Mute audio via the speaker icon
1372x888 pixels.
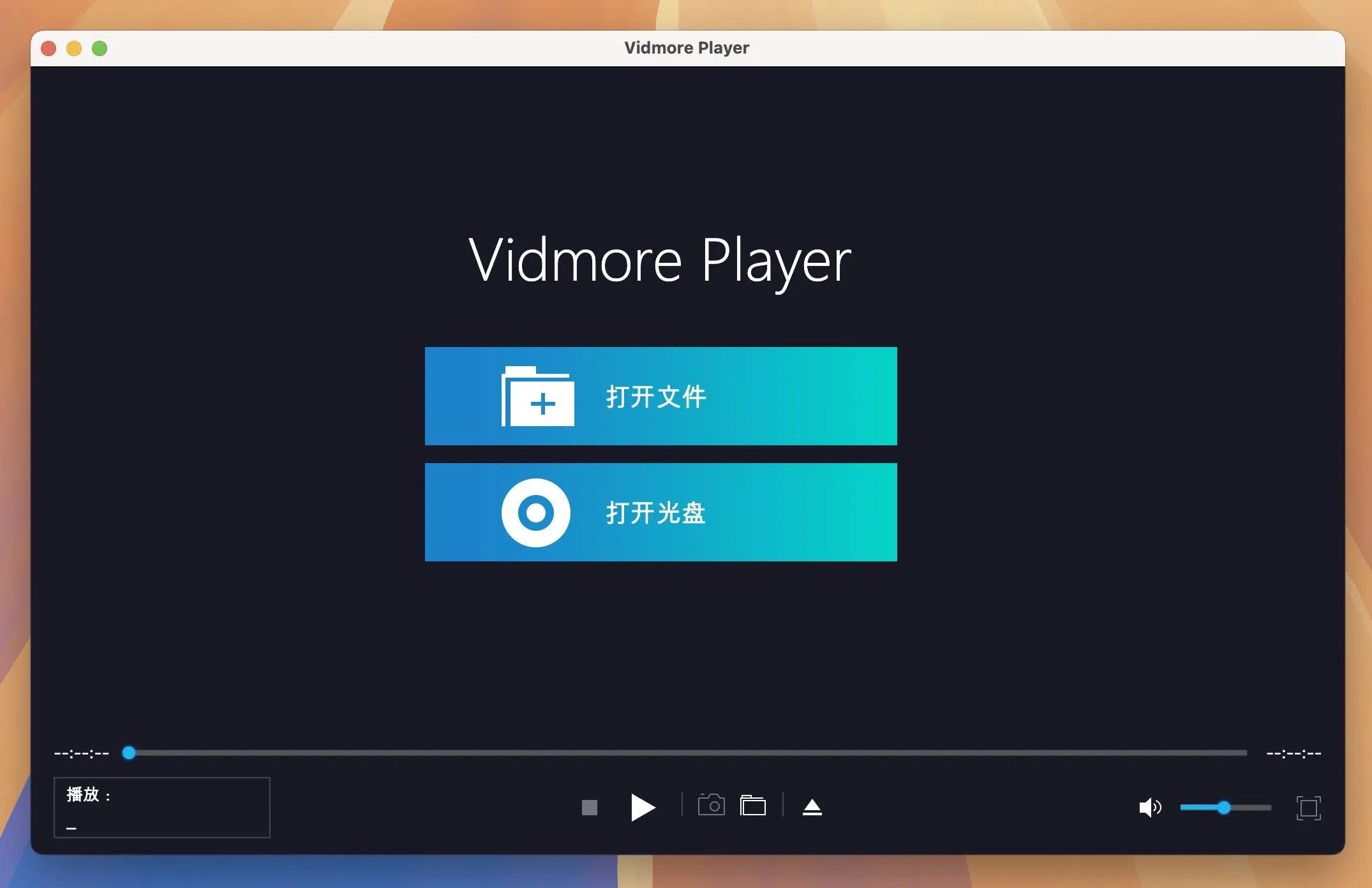[x=1150, y=808]
